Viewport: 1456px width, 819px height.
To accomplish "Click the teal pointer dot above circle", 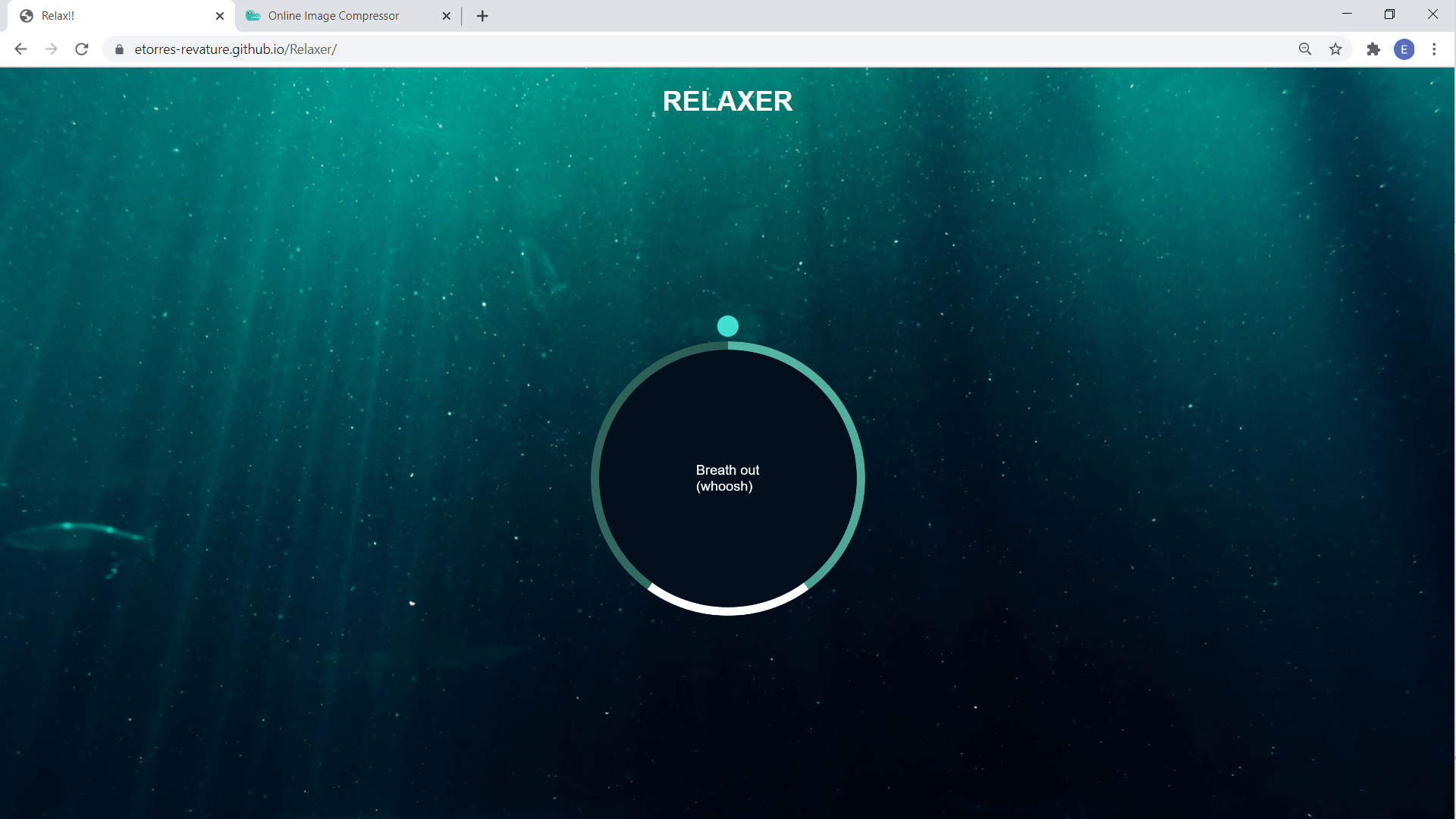I will [x=727, y=326].
